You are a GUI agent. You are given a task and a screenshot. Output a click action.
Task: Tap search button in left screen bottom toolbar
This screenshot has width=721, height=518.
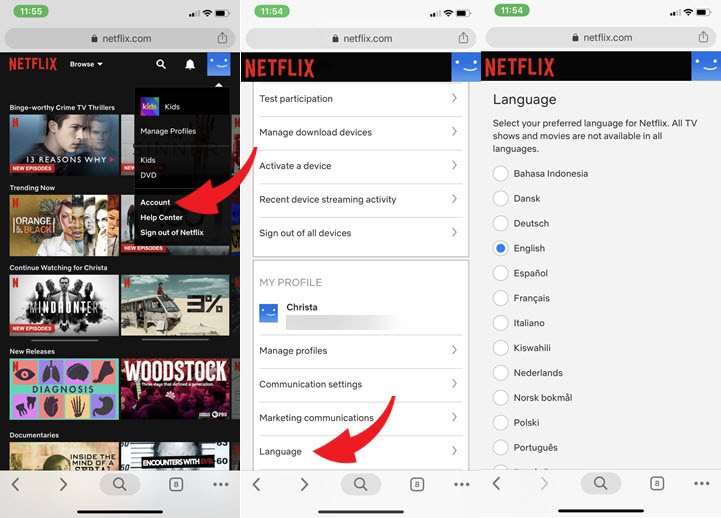[x=120, y=484]
